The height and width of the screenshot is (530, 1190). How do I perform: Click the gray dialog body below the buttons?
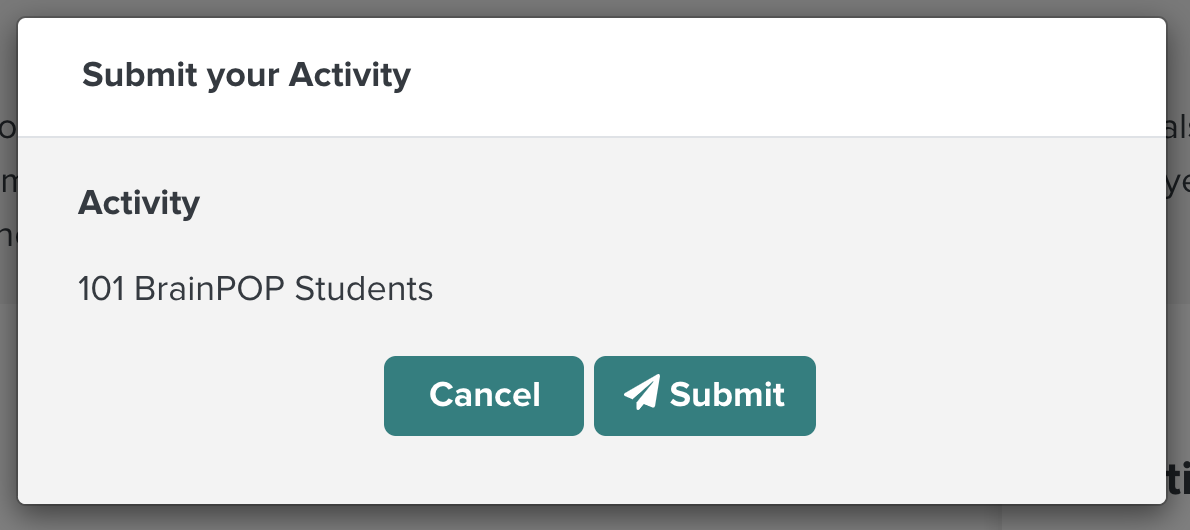[x=592, y=469]
